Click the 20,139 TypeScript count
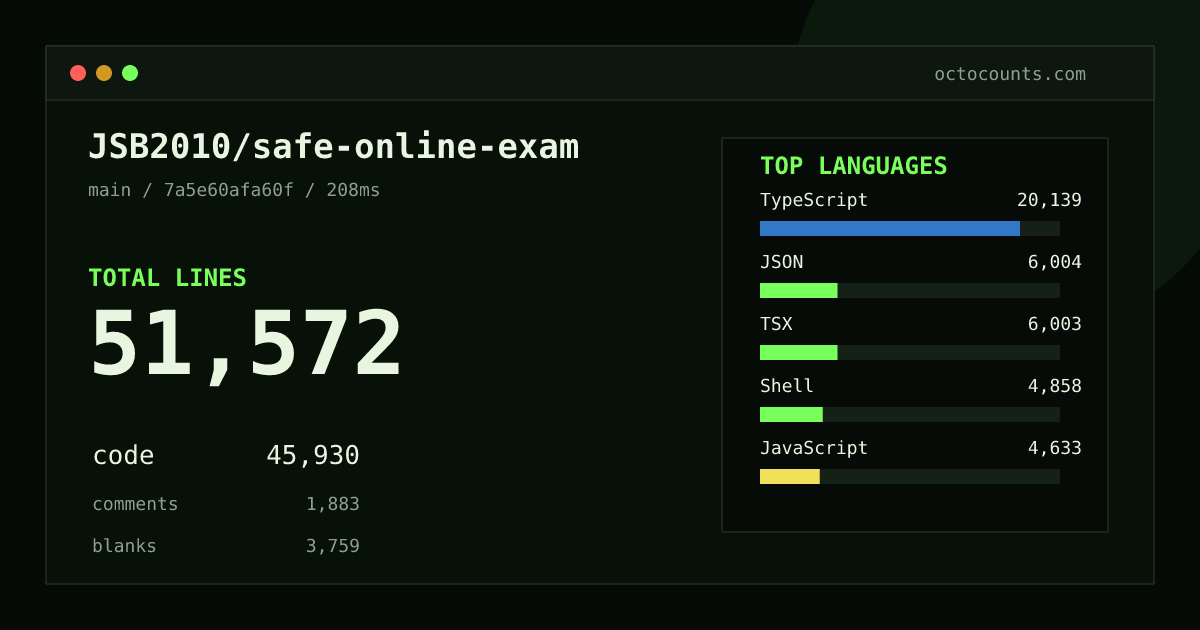Image resolution: width=1200 pixels, height=630 pixels. pos(1049,200)
